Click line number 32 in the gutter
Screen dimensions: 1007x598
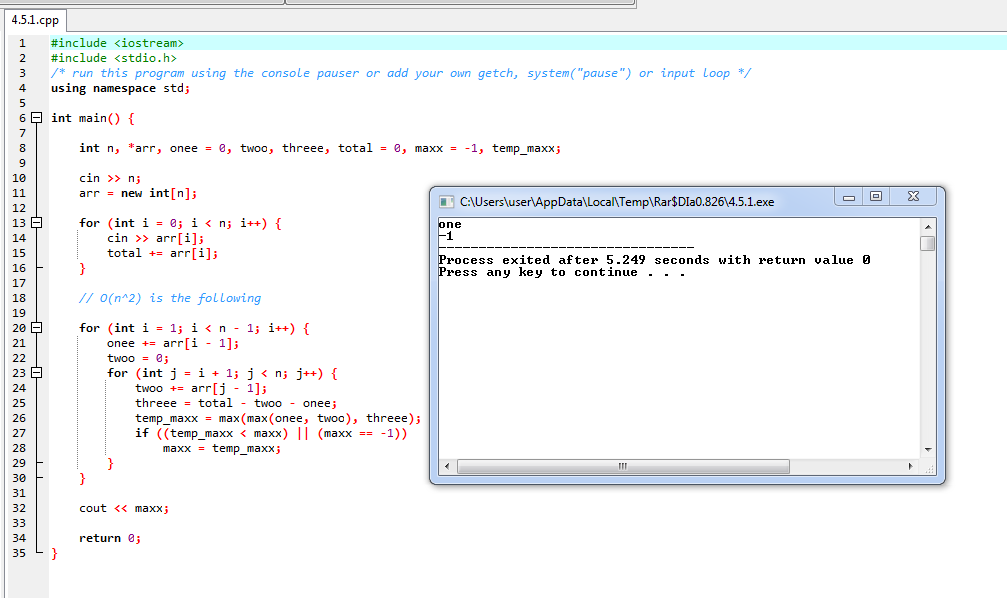coord(19,508)
